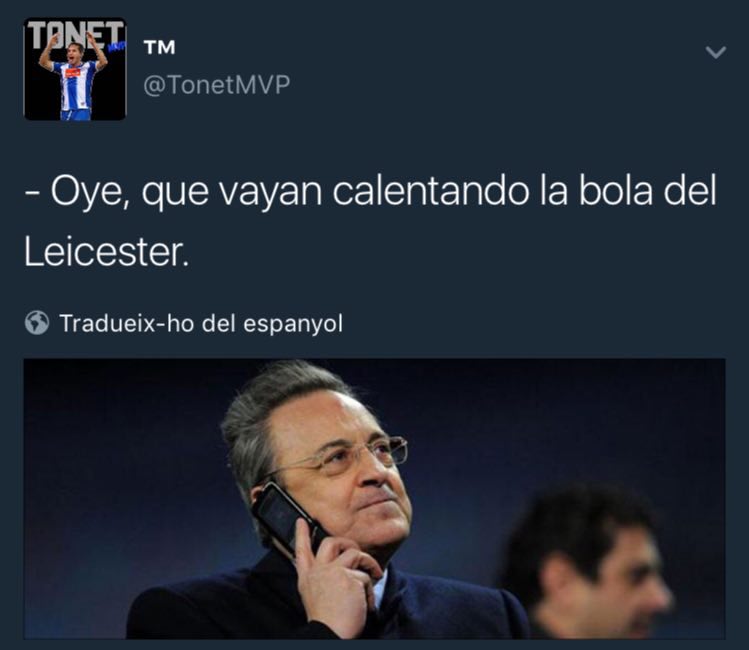The image size is (749, 650).
Task: Open the @TonetMVP handle link
Action: click(216, 85)
